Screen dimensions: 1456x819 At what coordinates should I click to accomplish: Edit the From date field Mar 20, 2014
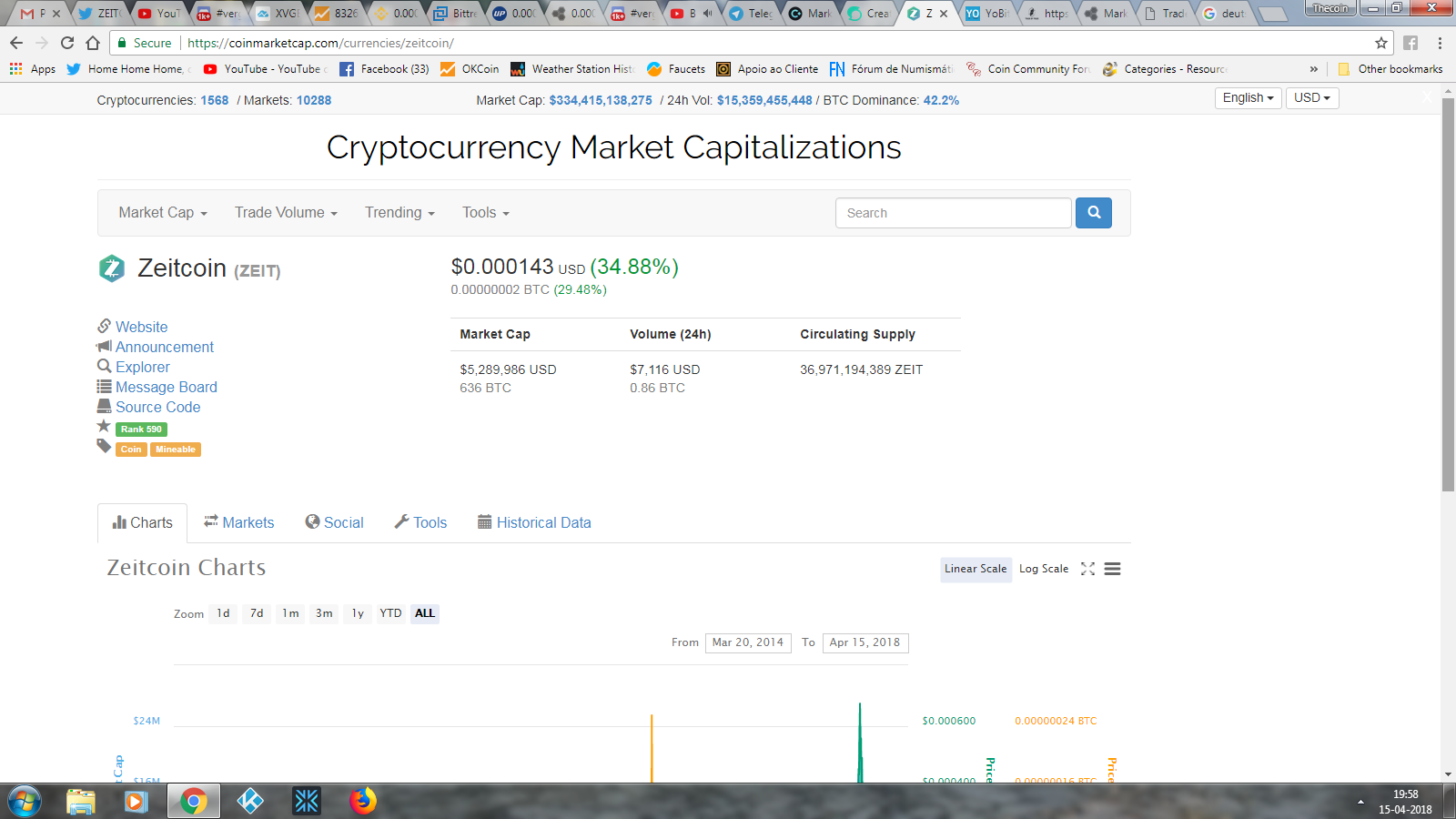[x=748, y=643]
